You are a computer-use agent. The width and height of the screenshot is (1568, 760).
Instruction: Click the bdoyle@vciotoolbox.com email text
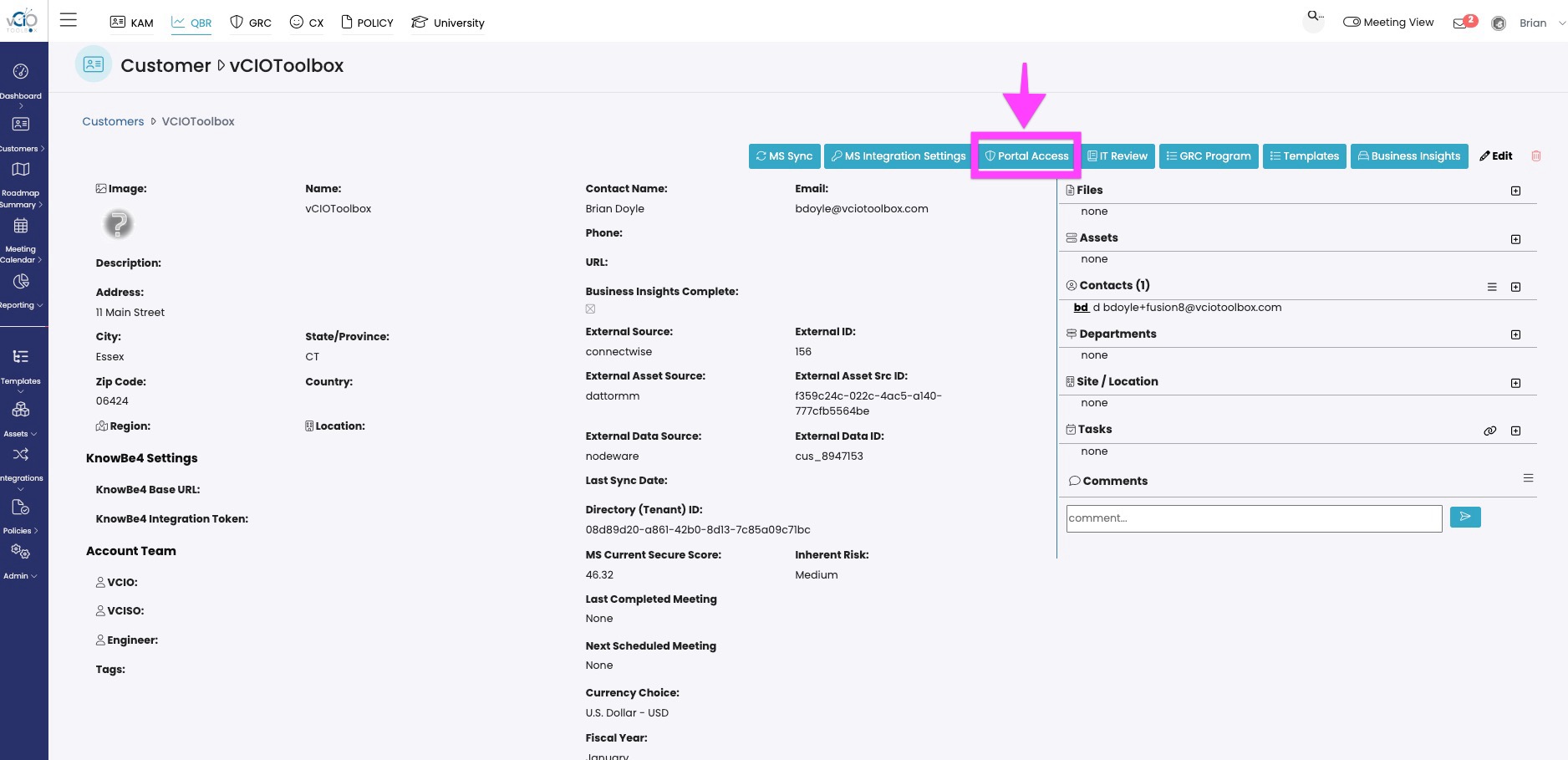862,209
